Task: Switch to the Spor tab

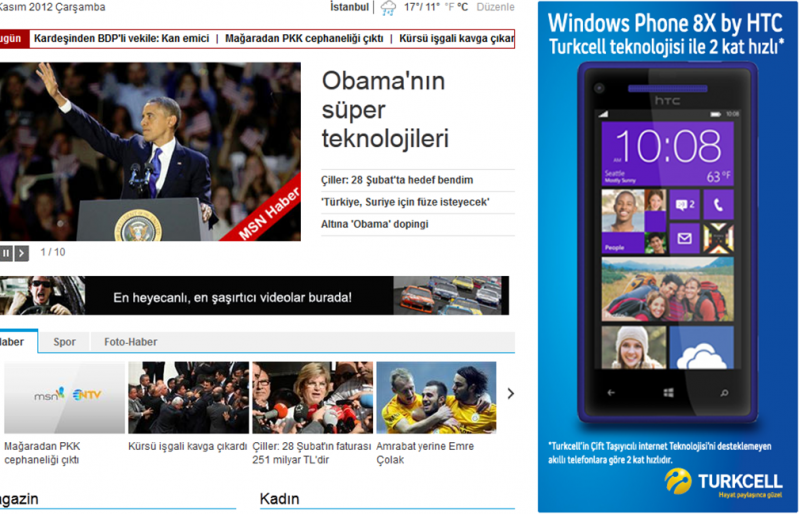Action: [x=64, y=342]
